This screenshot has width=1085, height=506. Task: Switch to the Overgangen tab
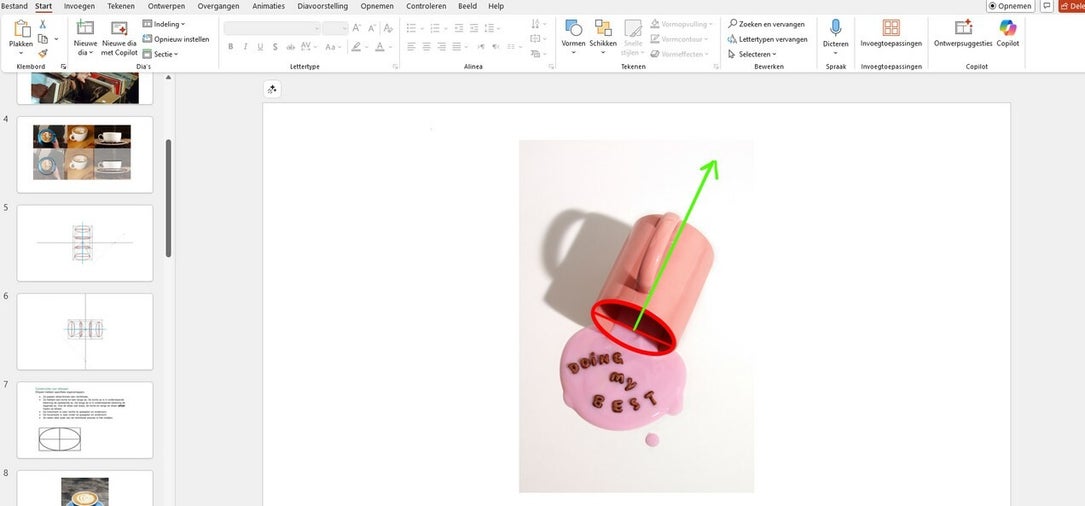(x=219, y=6)
